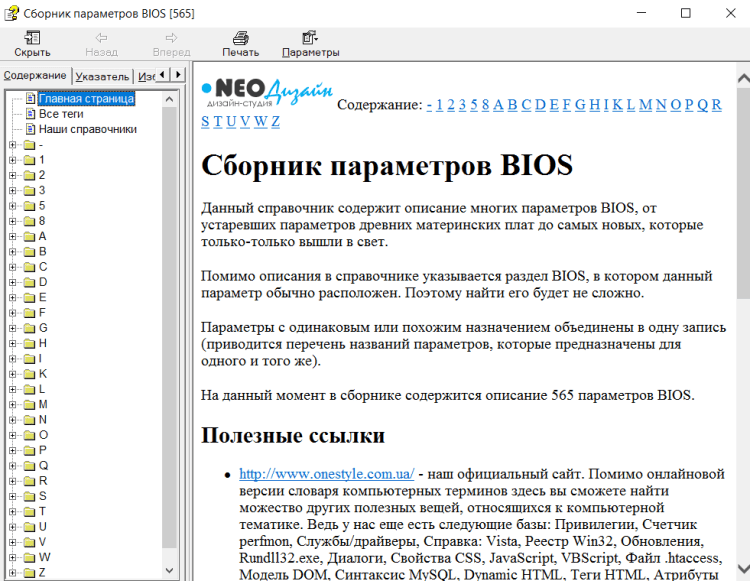Open the onestyle.com.ua link
Image resolution: width=750 pixels, height=581 pixels.
[327, 474]
